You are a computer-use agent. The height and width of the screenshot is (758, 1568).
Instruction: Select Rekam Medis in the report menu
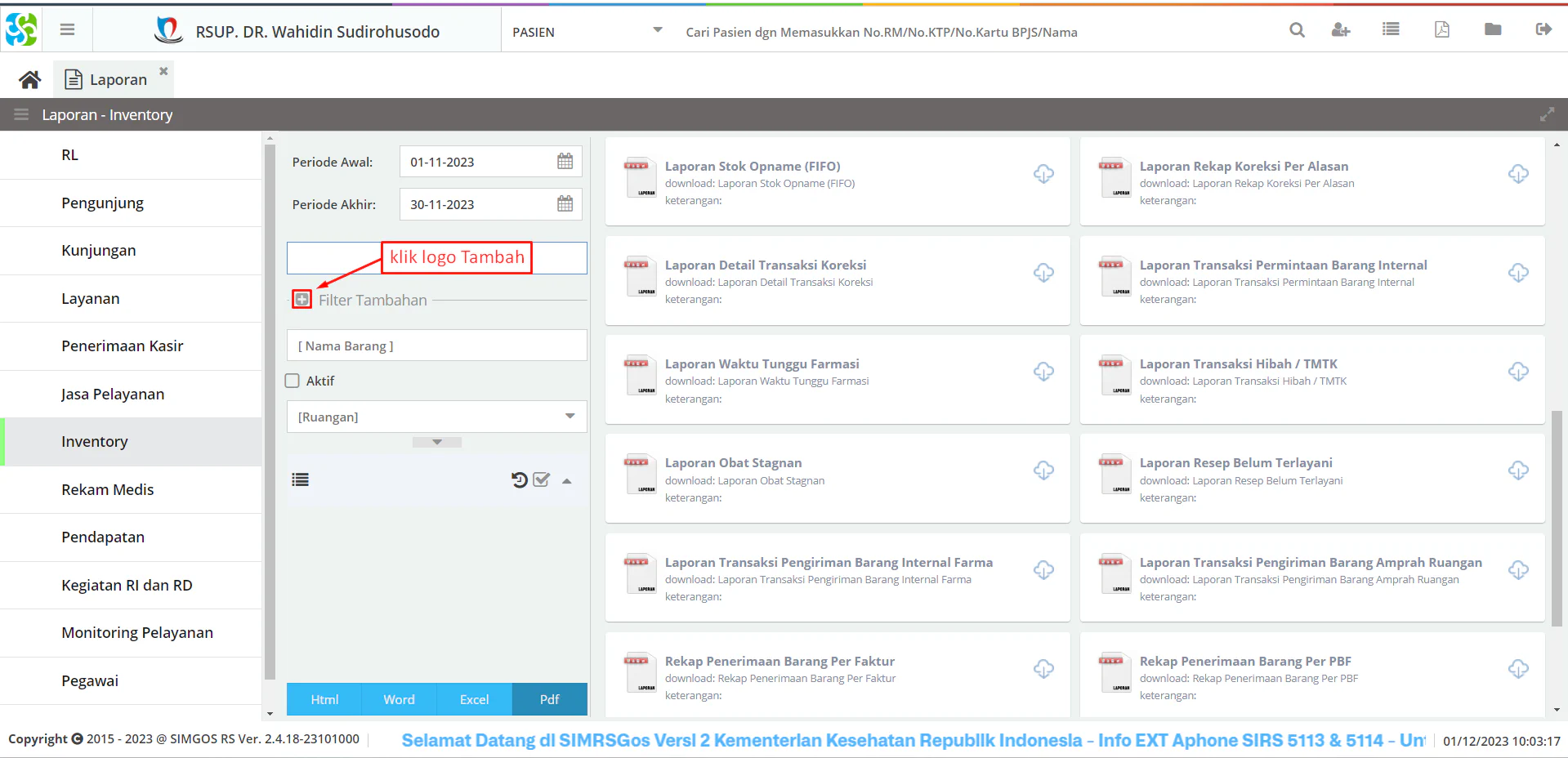[x=131, y=489]
